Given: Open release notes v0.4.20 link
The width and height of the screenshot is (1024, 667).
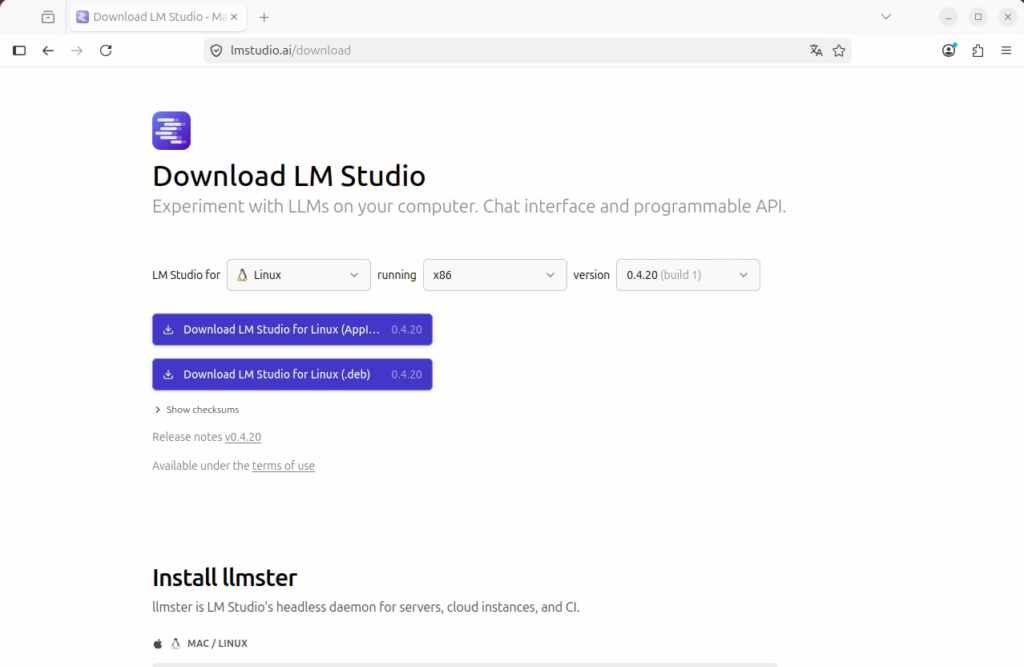Looking at the screenshot, I should pyautogui.click(x=243, y=437).
